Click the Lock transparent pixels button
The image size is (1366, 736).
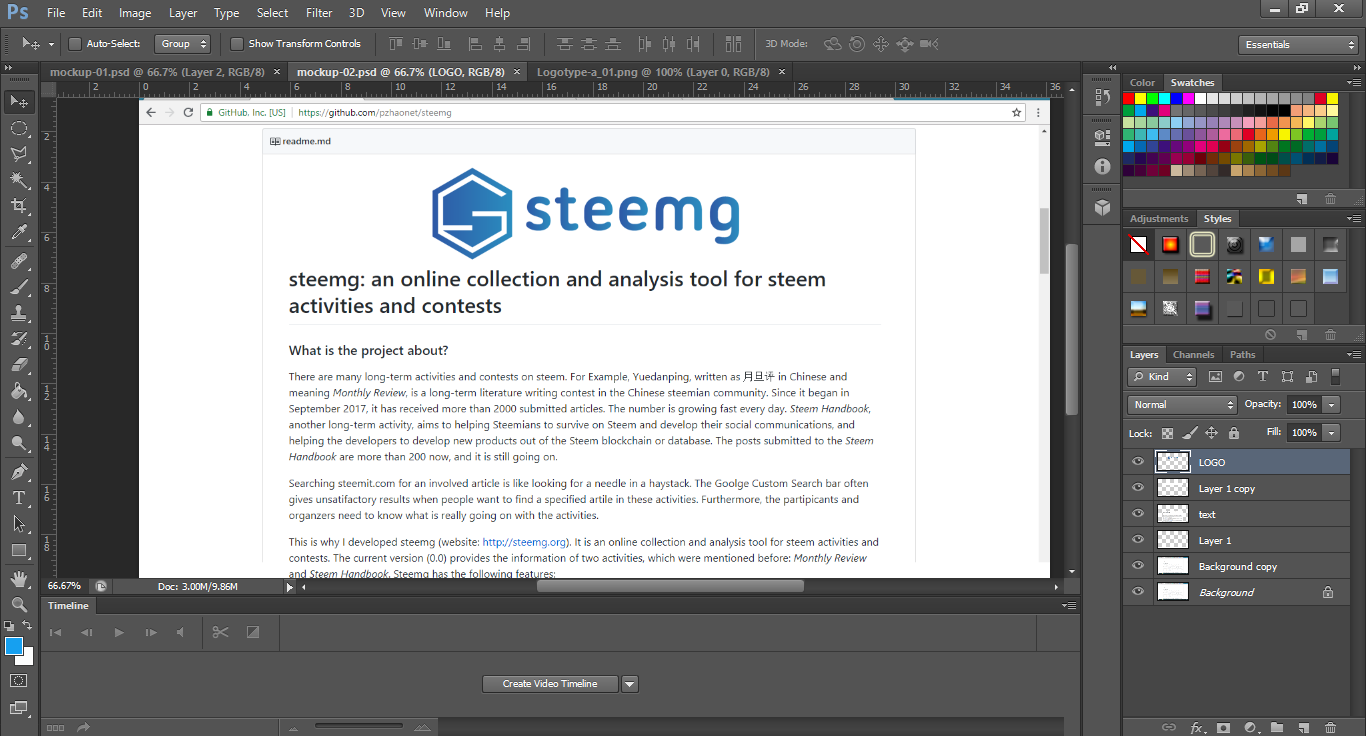pyautogui.click(x=1167, y=433)
